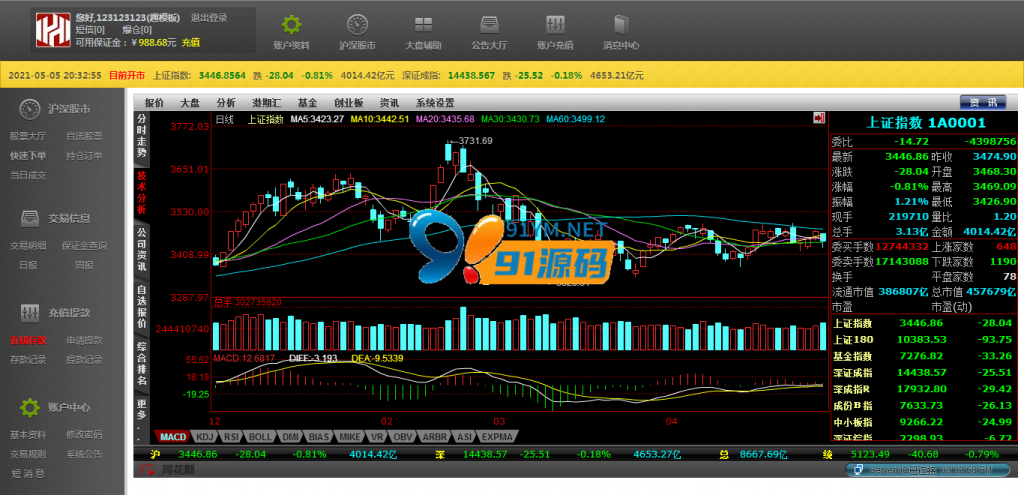Open 公告大厅 inbox icon
The height and width of the screenshot is (495, 1024).
489,25
